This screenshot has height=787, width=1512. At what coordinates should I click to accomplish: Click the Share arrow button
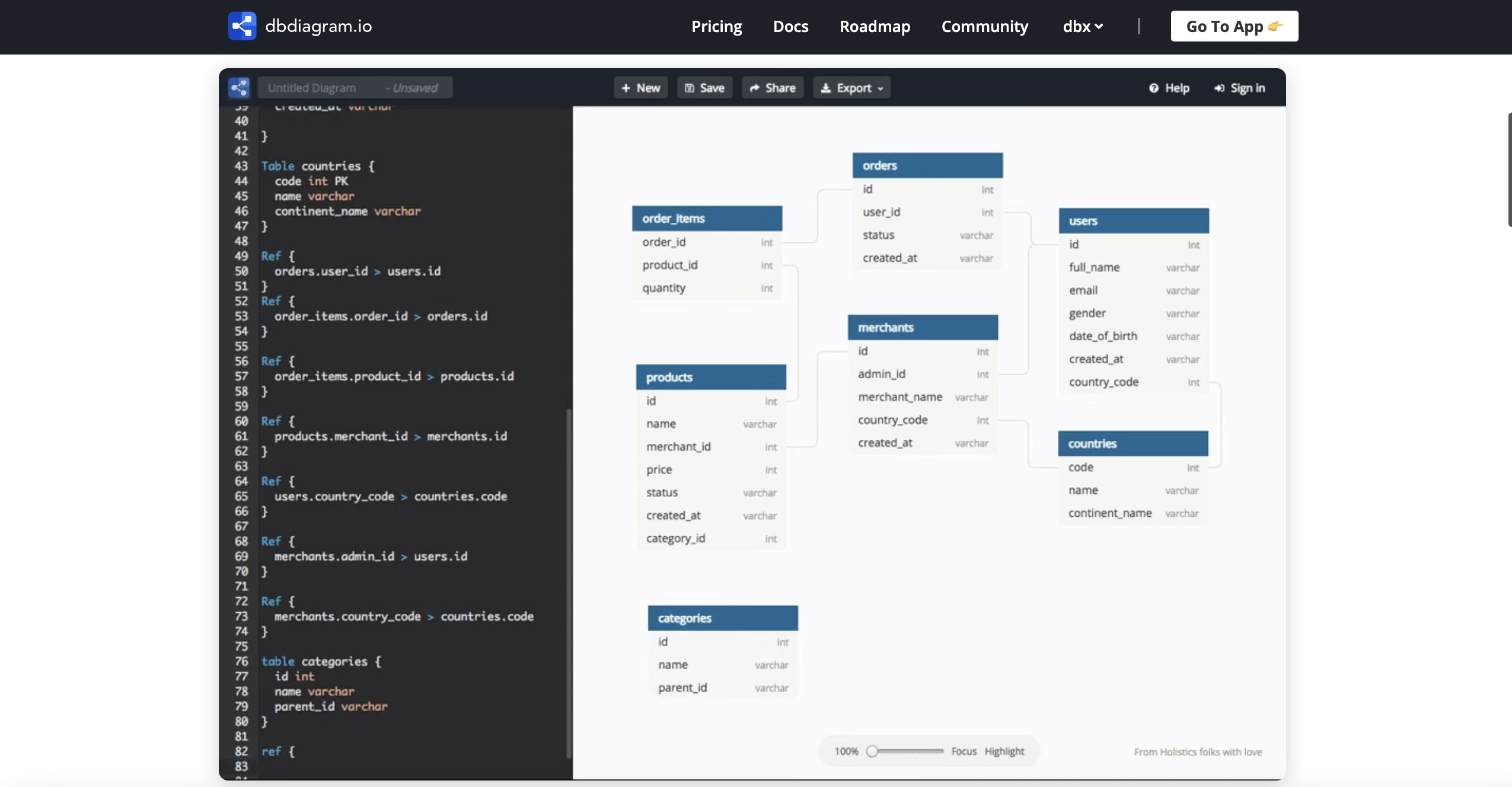click(x=772, y=88)
